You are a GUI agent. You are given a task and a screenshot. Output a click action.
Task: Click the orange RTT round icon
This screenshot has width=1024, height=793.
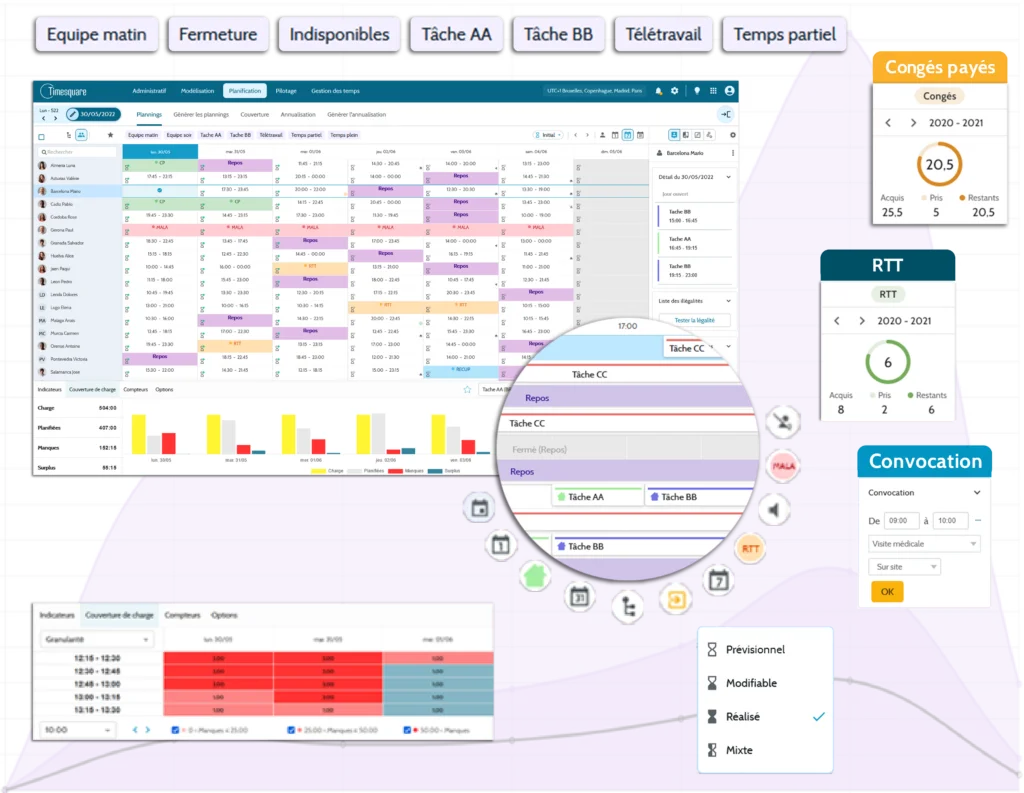750,547
